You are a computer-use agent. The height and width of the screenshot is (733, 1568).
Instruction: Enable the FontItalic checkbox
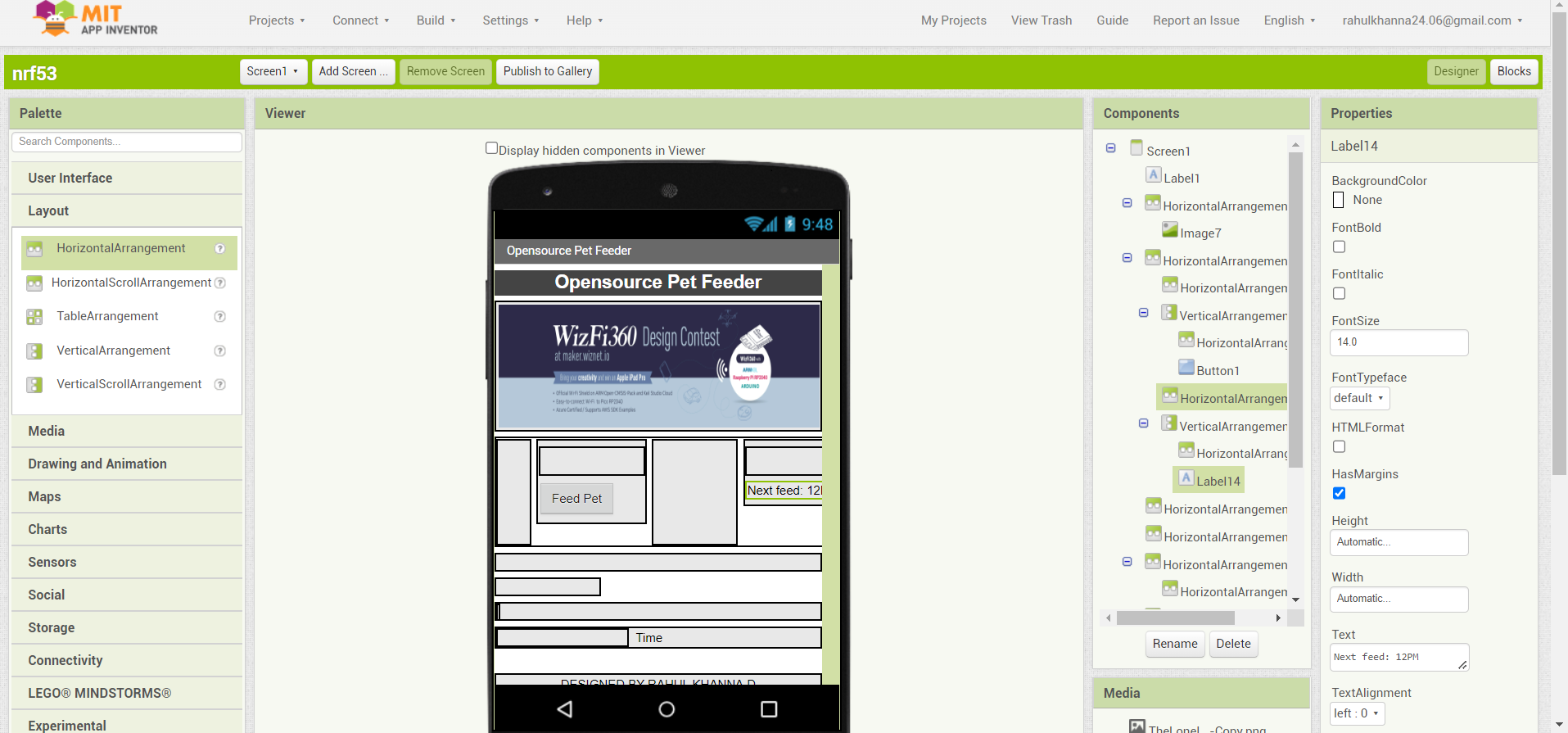1339,293
